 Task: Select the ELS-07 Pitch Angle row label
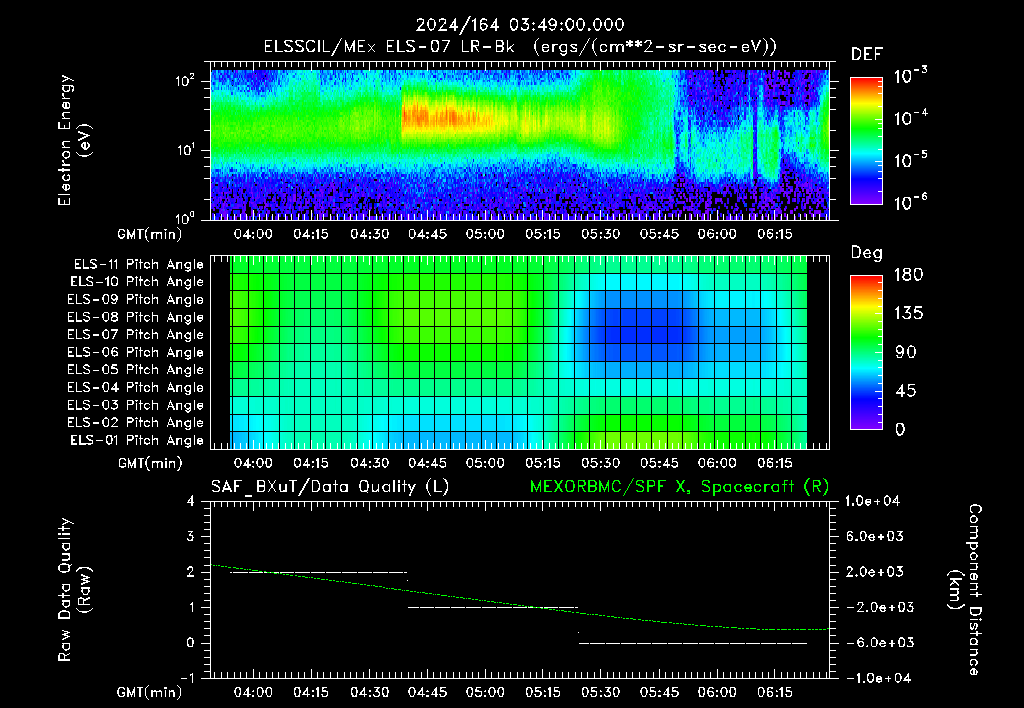pyautogui.click(x=136, y=334)
